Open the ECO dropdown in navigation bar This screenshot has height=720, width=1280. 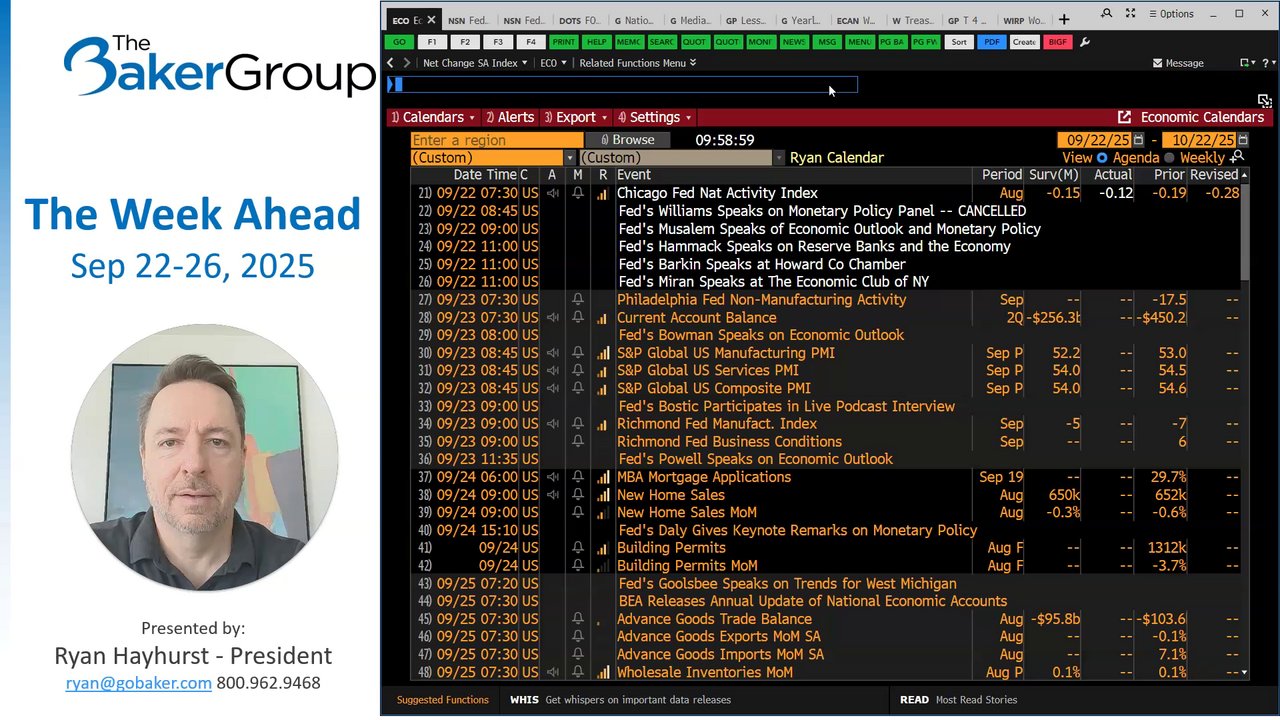[x=553, y=63]
